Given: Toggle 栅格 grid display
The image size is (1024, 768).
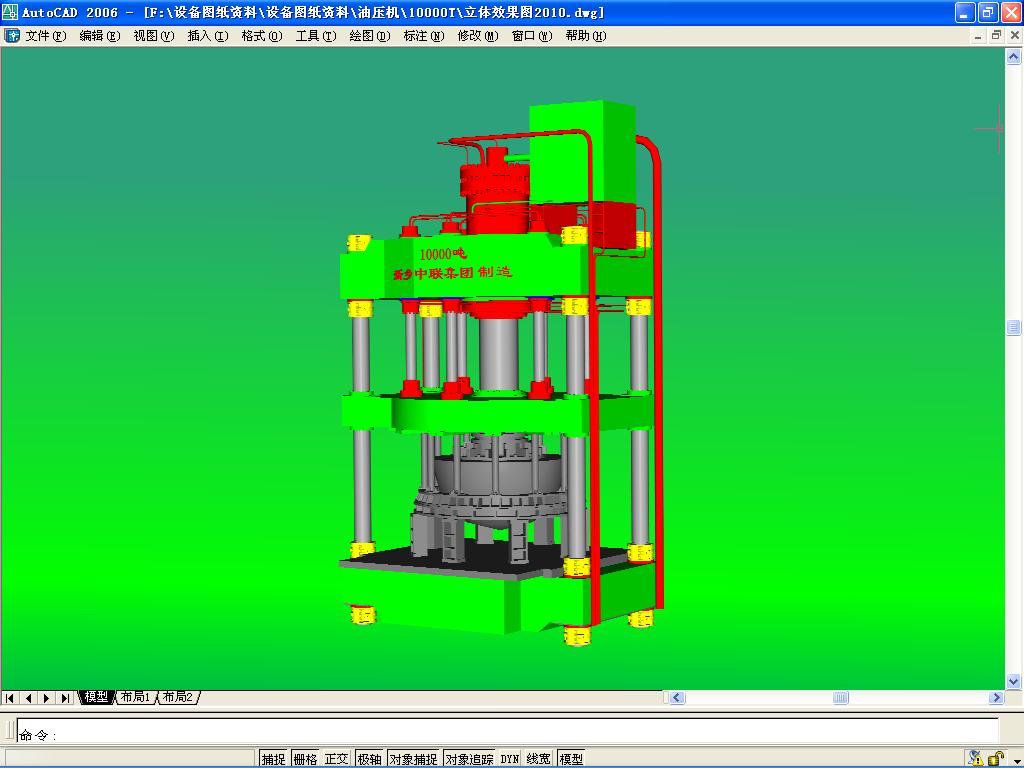Looking at the screenshot, I should pyautogui.click(x=305, y=759).
